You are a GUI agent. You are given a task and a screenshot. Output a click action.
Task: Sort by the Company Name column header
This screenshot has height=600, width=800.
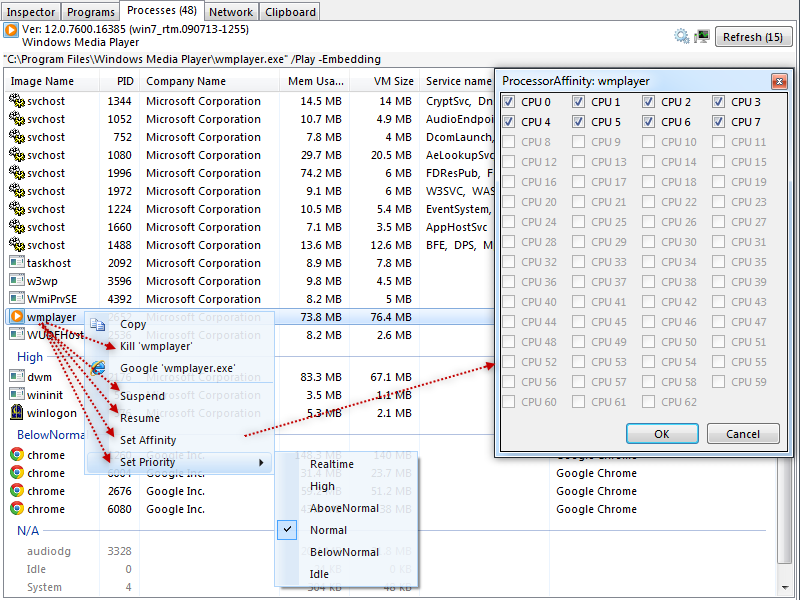tap(209, 81)
